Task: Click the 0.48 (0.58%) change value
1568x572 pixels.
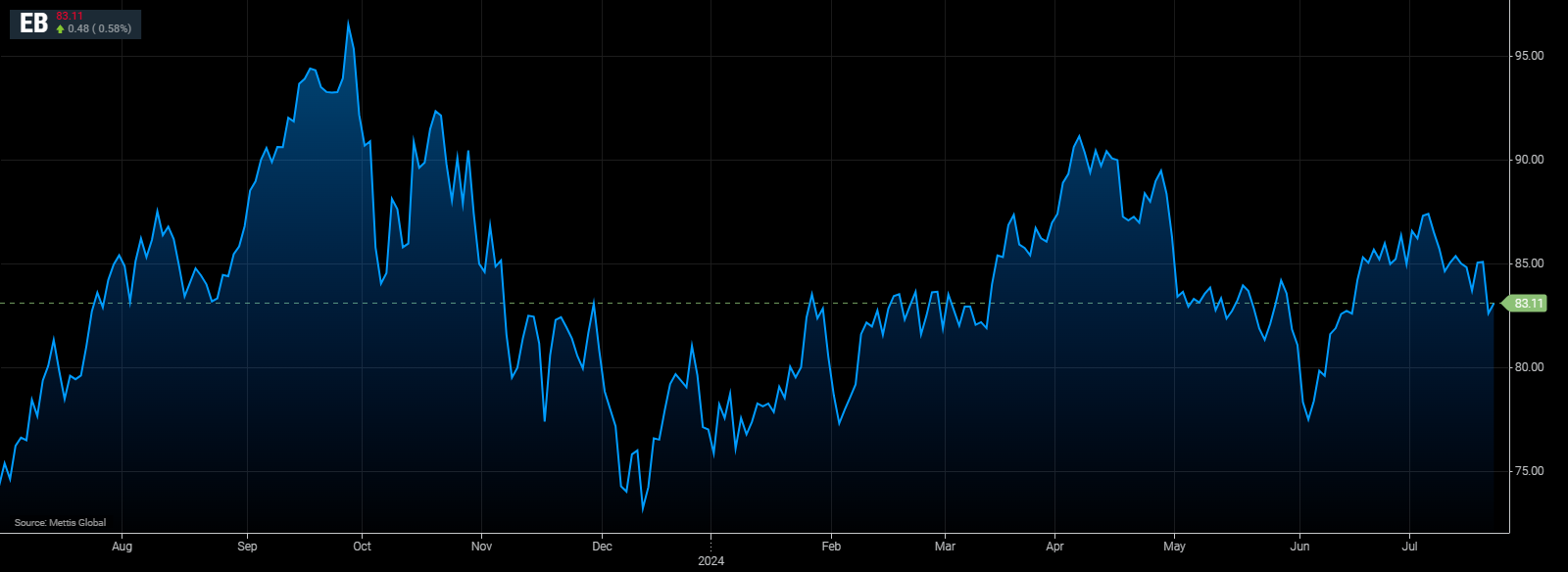Action: [x=100, y=29]
